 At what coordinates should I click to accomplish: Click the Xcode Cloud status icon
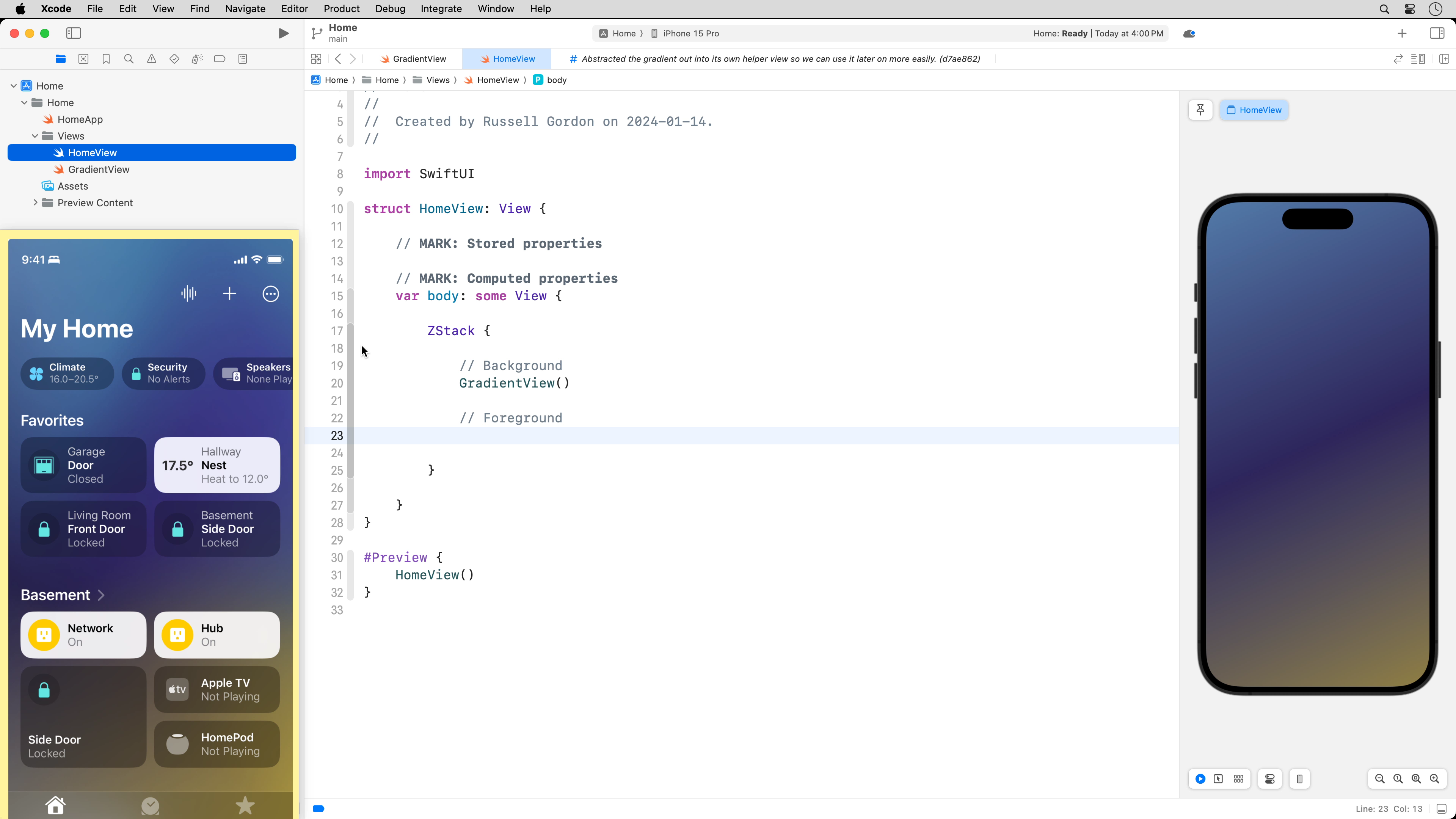[1189, 33]
